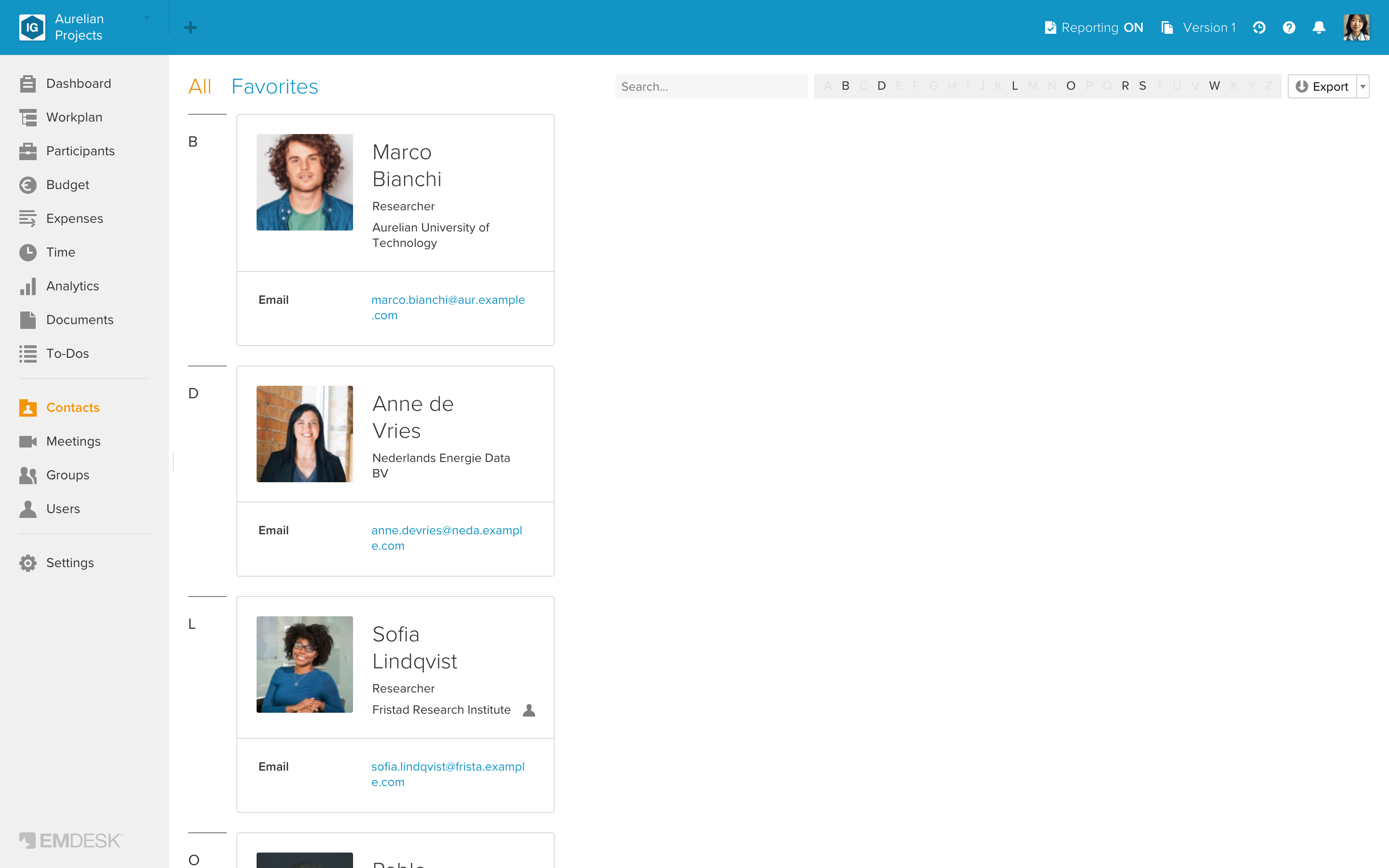Open anne.devries@neda.example.com email link
1389x868 pixels.
pyautogui.click(x=447, y=539)
